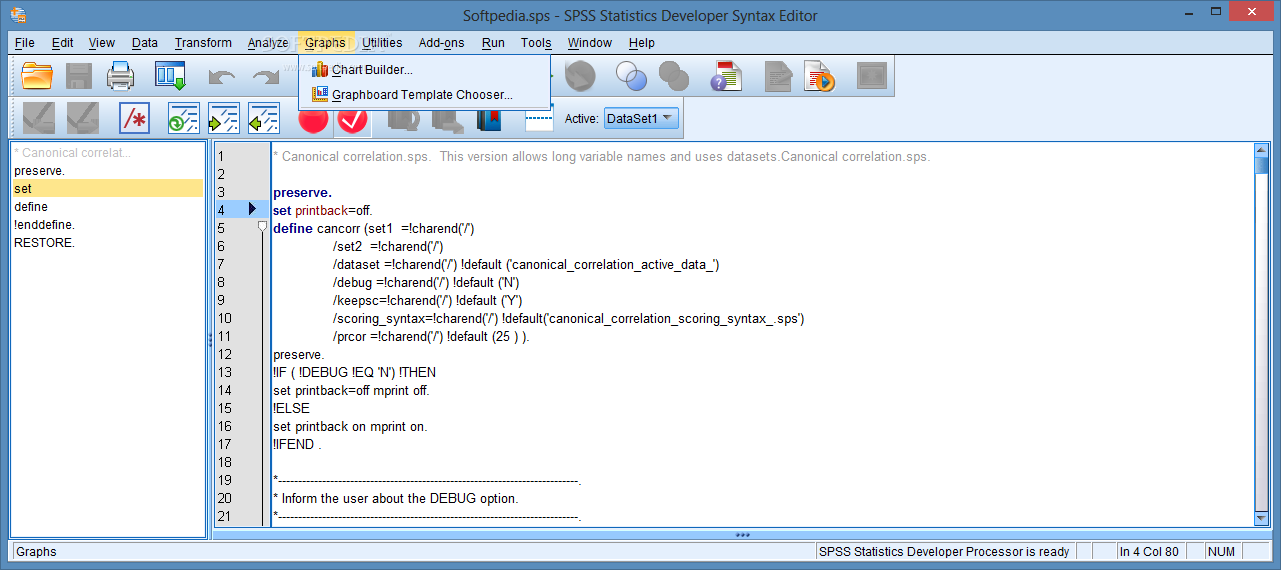This screenshot has height=570, width=1281.
Task: Click the Undo arrow icon
Action: click(x=222, y=77)
